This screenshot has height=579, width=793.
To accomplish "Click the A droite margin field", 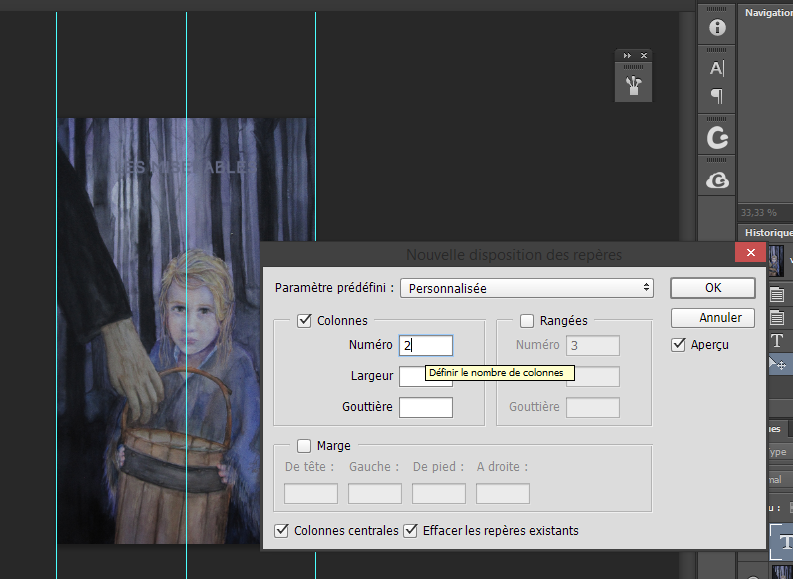I will pyautogui.click(x=503, y=494).
